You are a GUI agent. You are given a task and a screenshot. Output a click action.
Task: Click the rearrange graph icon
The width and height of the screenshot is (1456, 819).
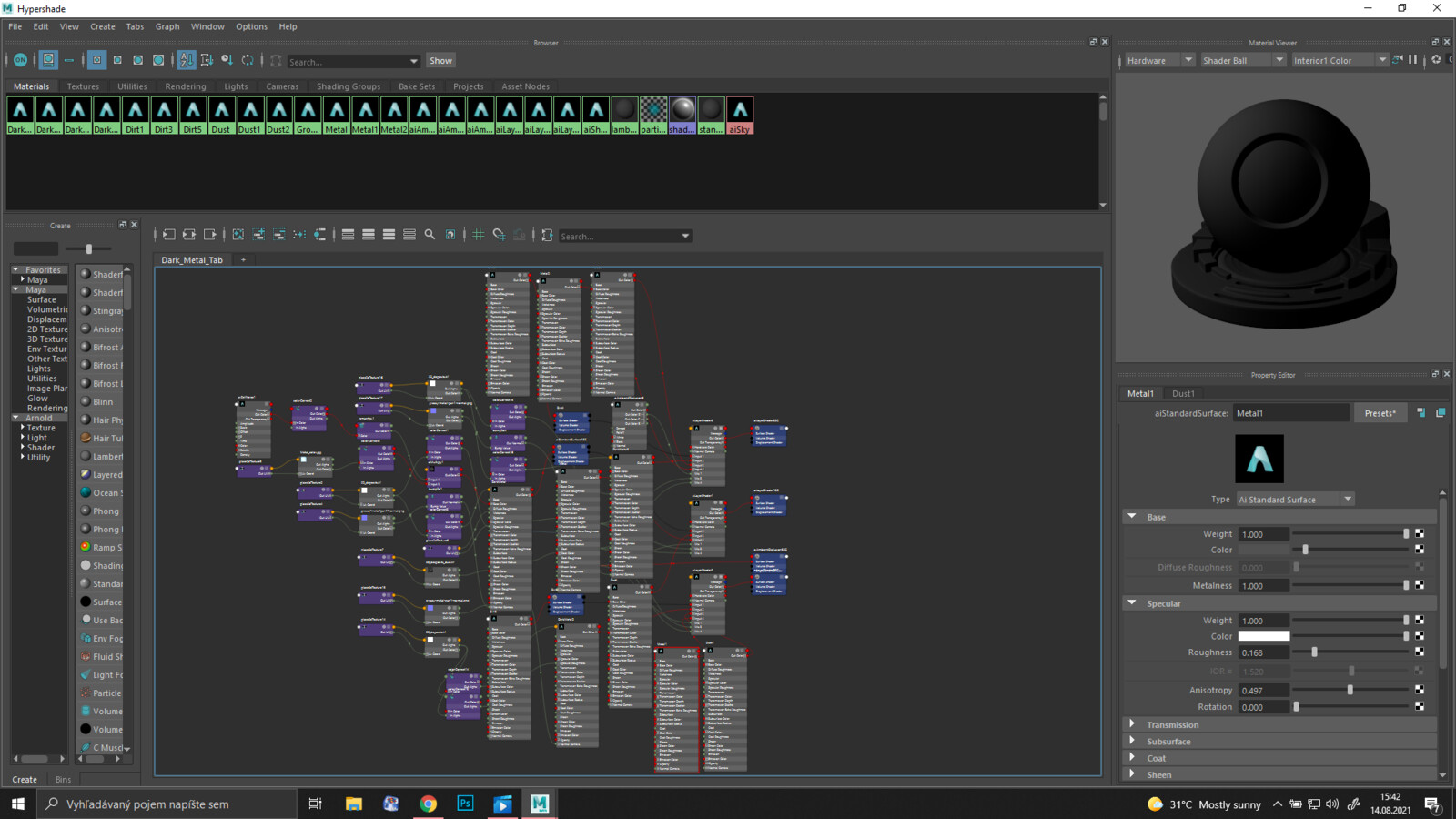point(299,235)
